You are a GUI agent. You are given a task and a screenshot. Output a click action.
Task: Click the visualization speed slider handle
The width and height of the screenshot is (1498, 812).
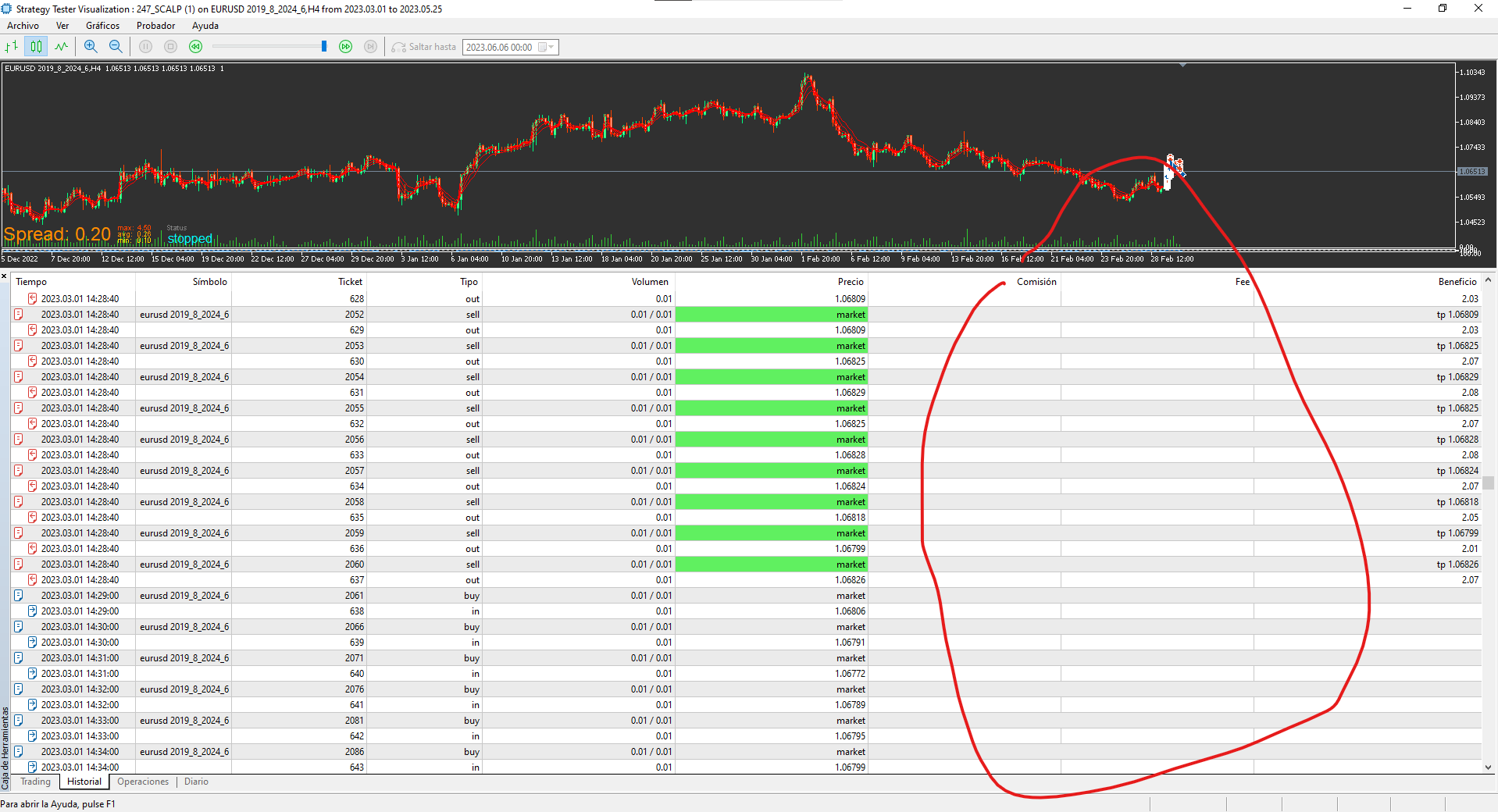pyautogui.click(x=324, y=47)
